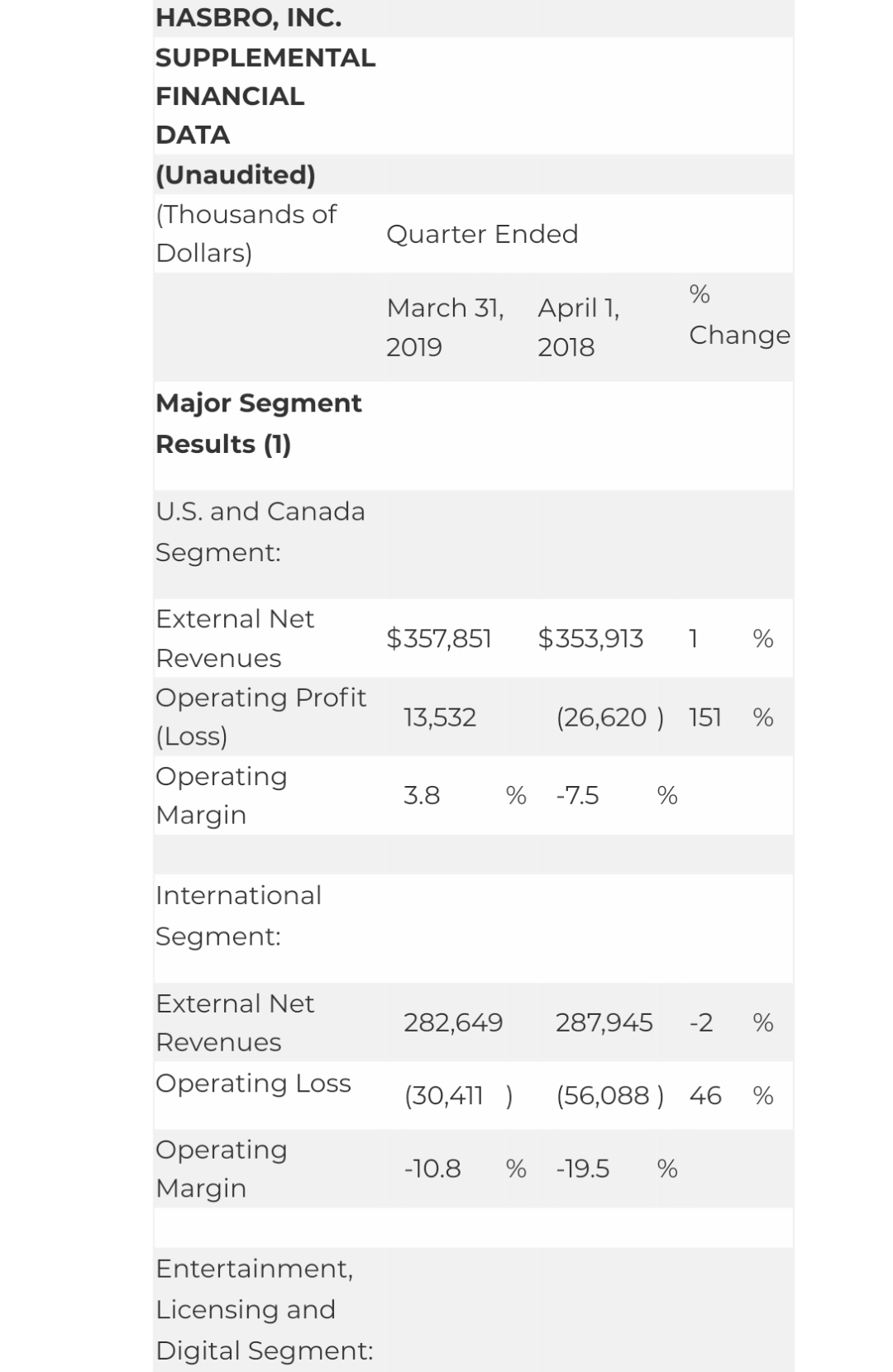Select the 13,532 operating profit figure

click(440, 717)
